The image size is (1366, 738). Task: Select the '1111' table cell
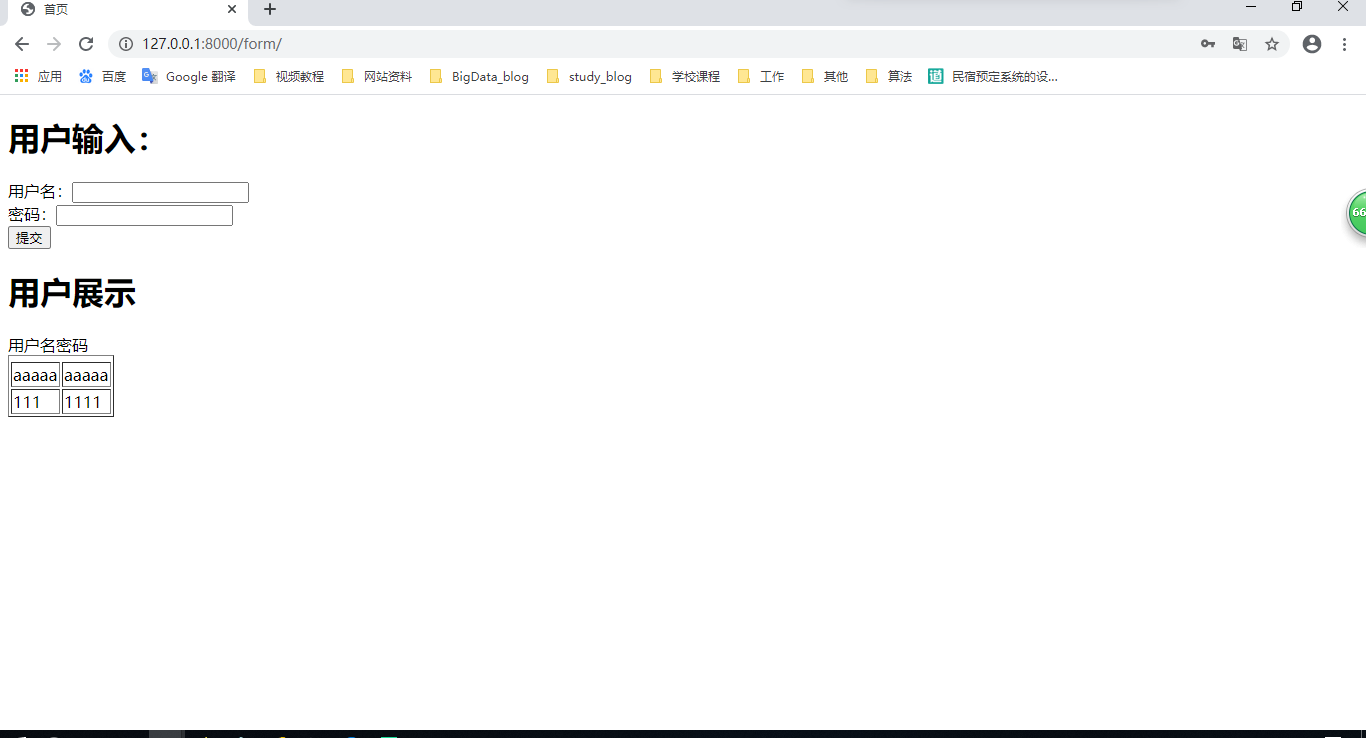pyautogui.click(x=86, y=402)
